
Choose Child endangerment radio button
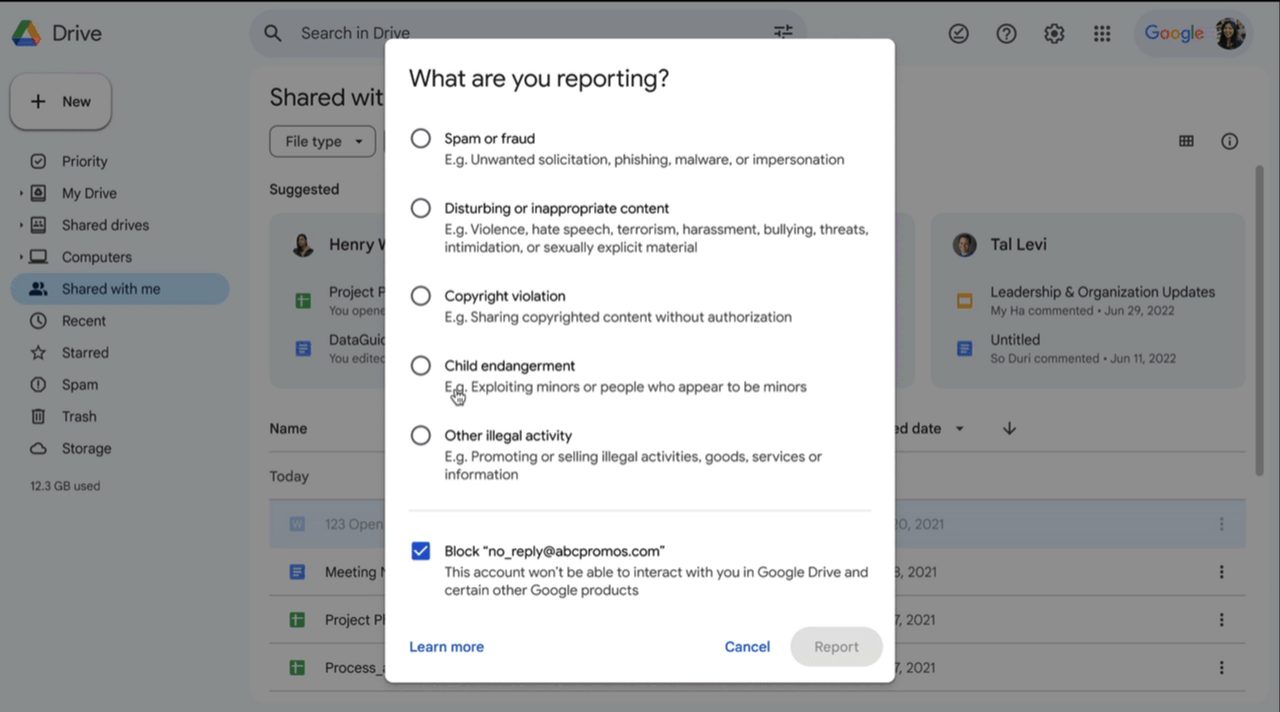pyautogui.click(x=421, y=366)
